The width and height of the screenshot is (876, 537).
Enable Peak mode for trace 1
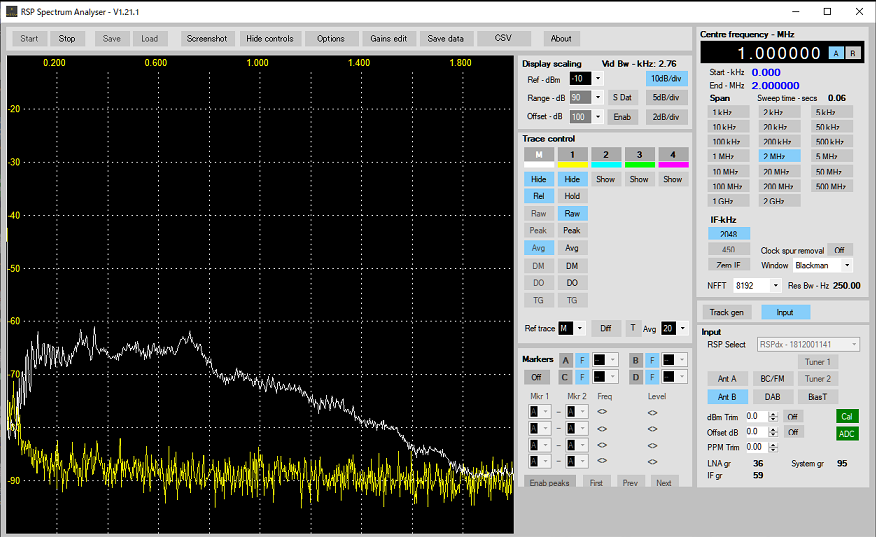coord(572,230)
